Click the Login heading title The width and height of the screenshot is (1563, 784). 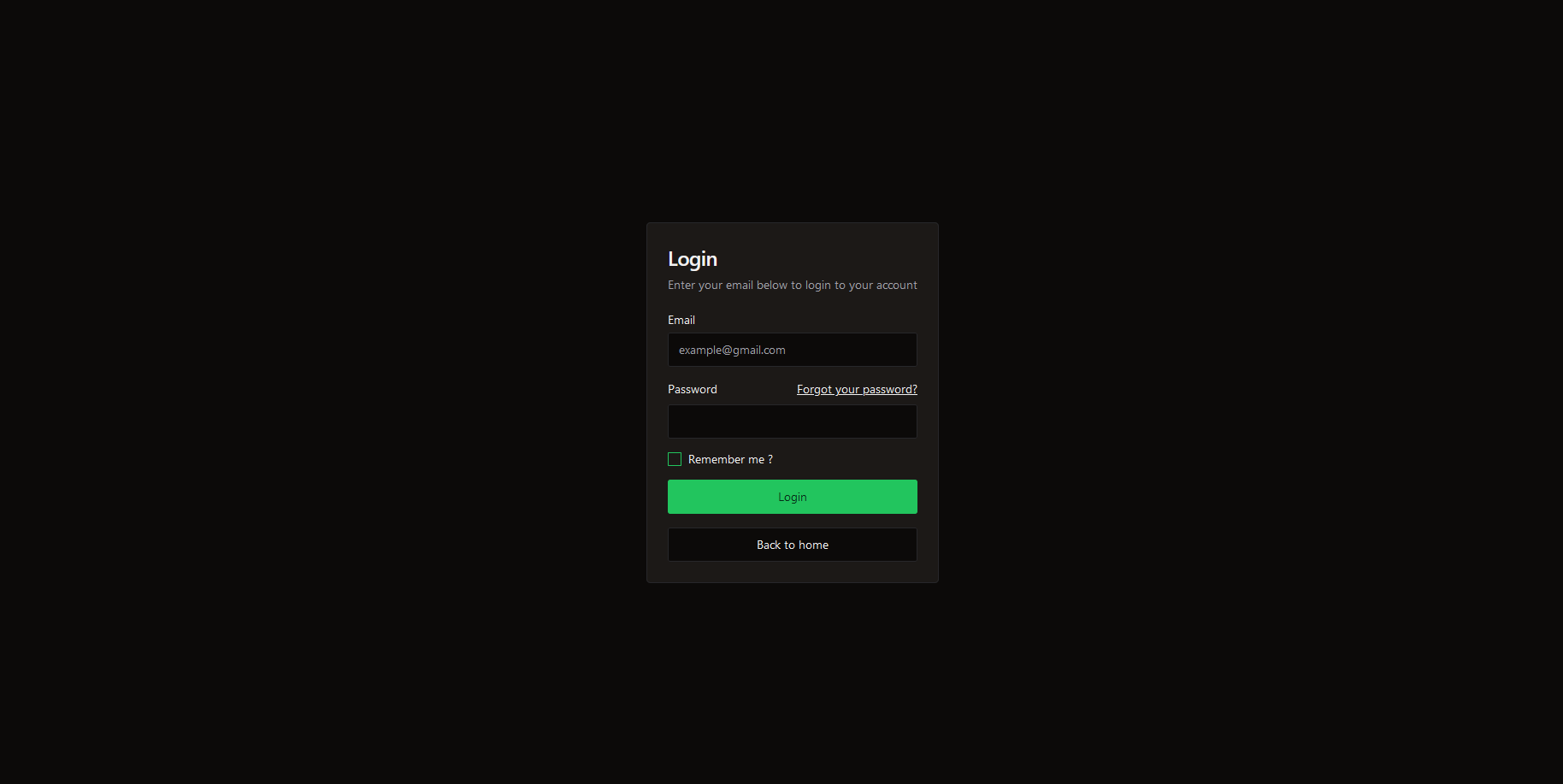pyautogui.click(x=693, y=259)
